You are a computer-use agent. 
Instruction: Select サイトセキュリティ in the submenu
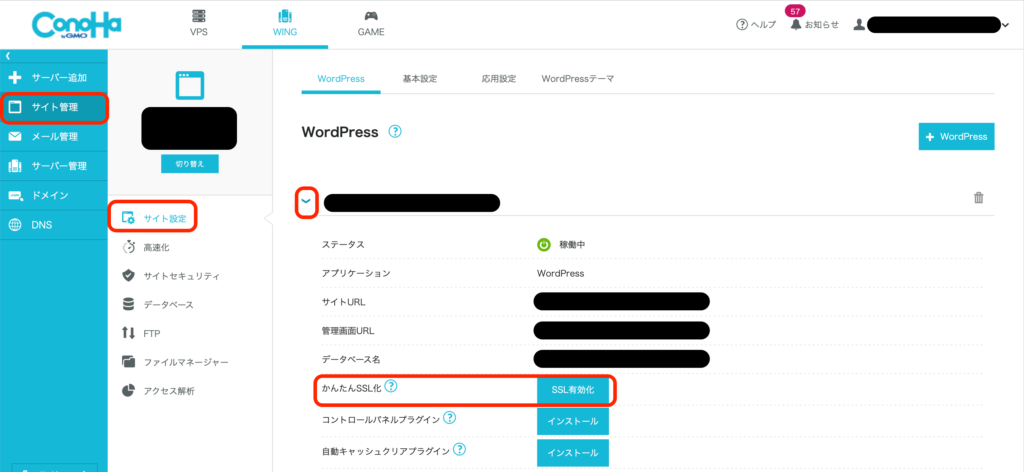[x=170, y=276]
